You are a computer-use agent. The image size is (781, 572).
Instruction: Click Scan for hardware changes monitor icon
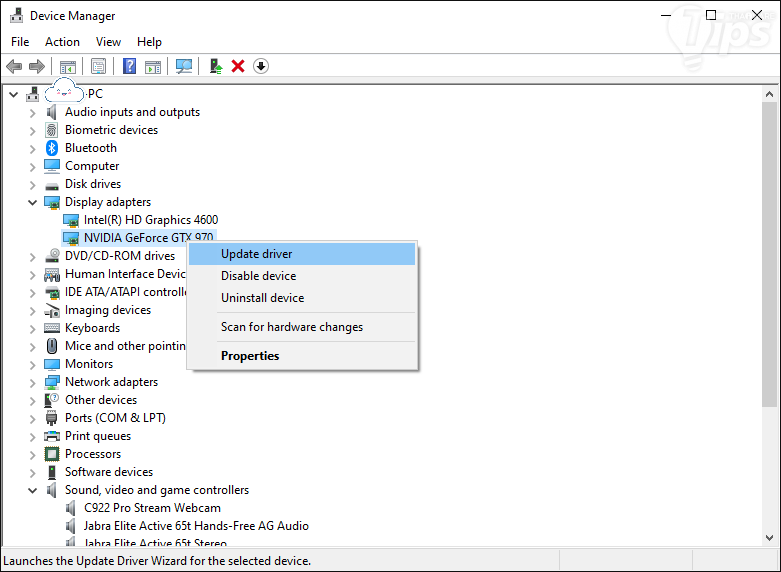[x=184, y=66]
